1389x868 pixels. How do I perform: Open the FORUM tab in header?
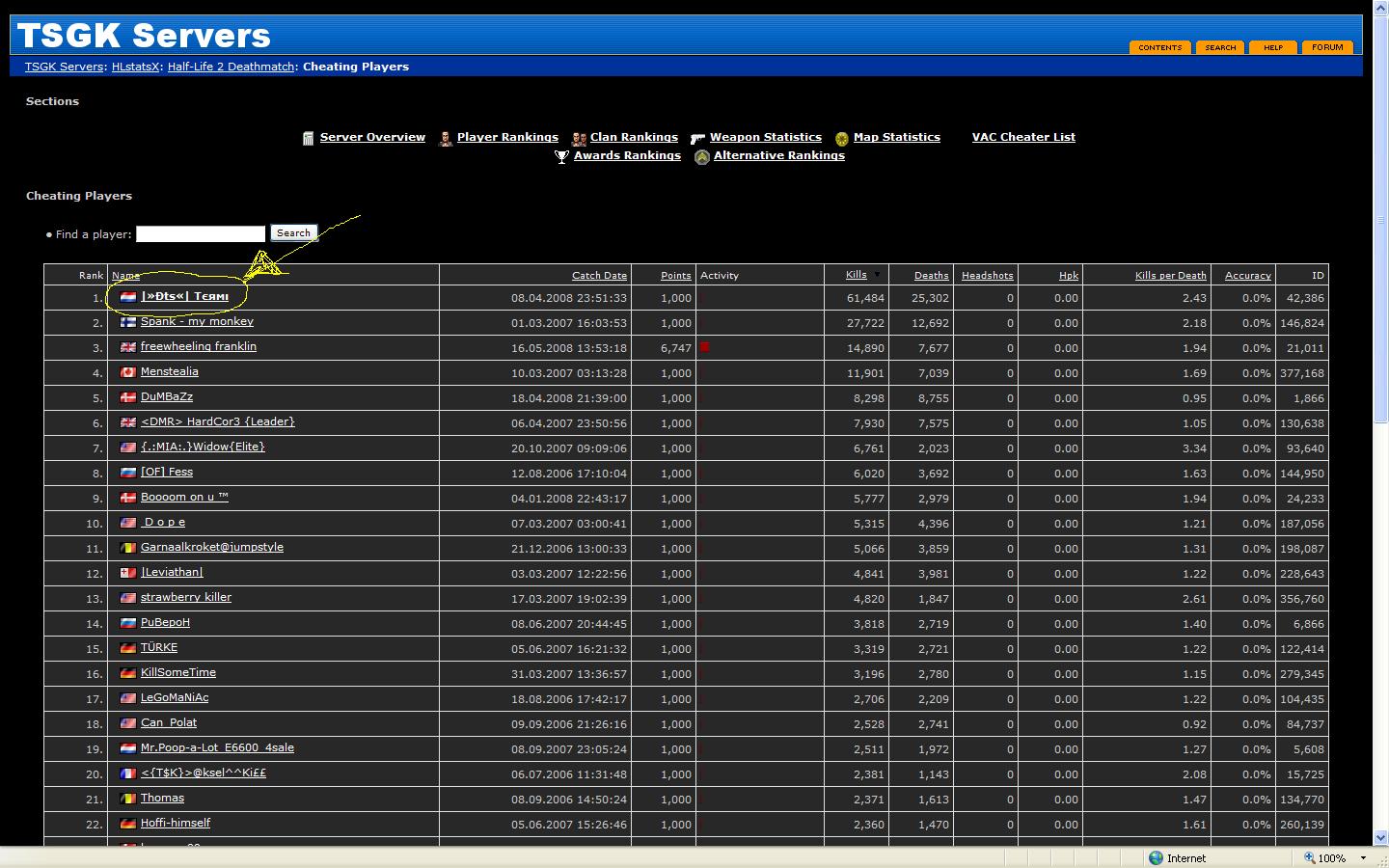pyautogui.click(x=1327, y=47)
